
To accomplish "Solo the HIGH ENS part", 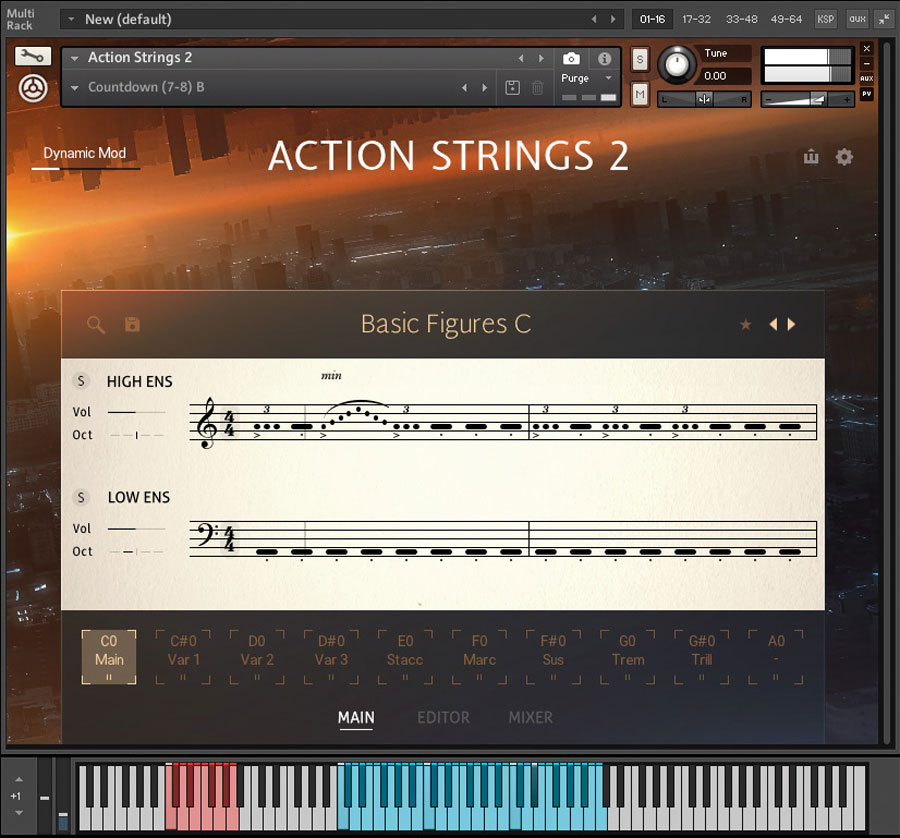I will click(81, 381).
